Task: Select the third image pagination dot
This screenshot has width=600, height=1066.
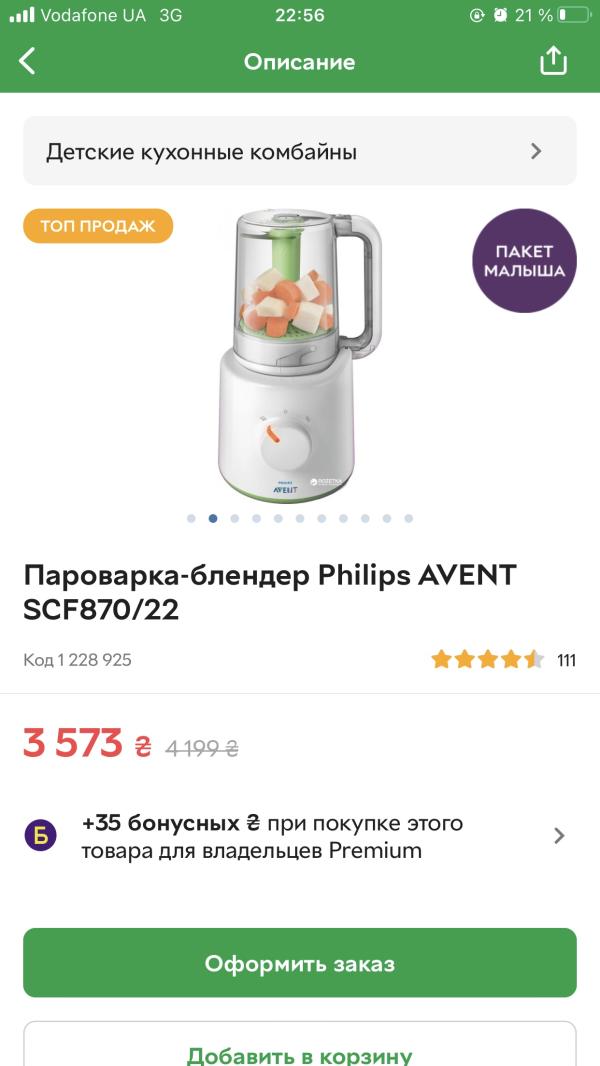Action: coord(235,518)
